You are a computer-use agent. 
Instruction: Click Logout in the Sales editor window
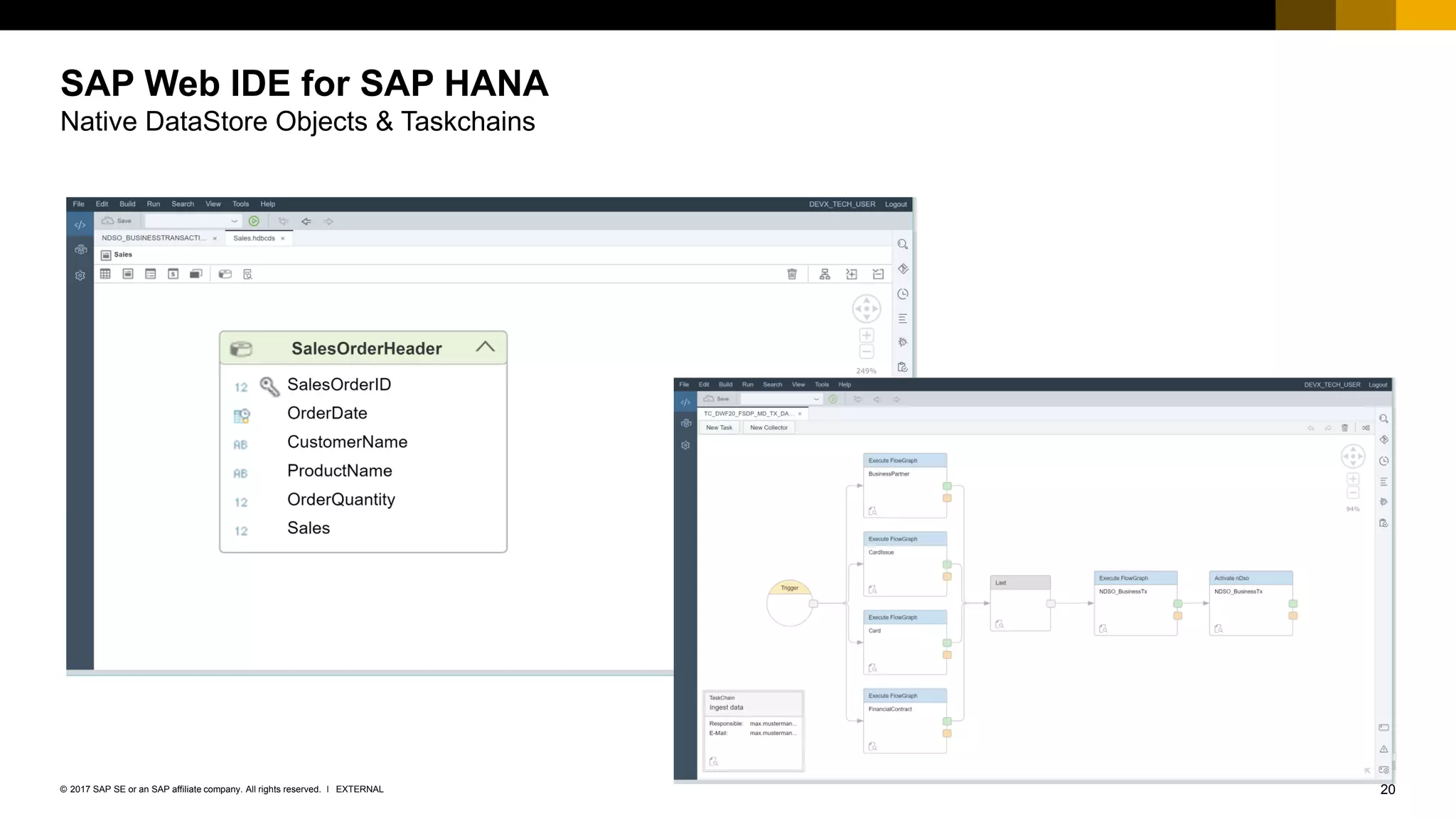pos(896,204)
